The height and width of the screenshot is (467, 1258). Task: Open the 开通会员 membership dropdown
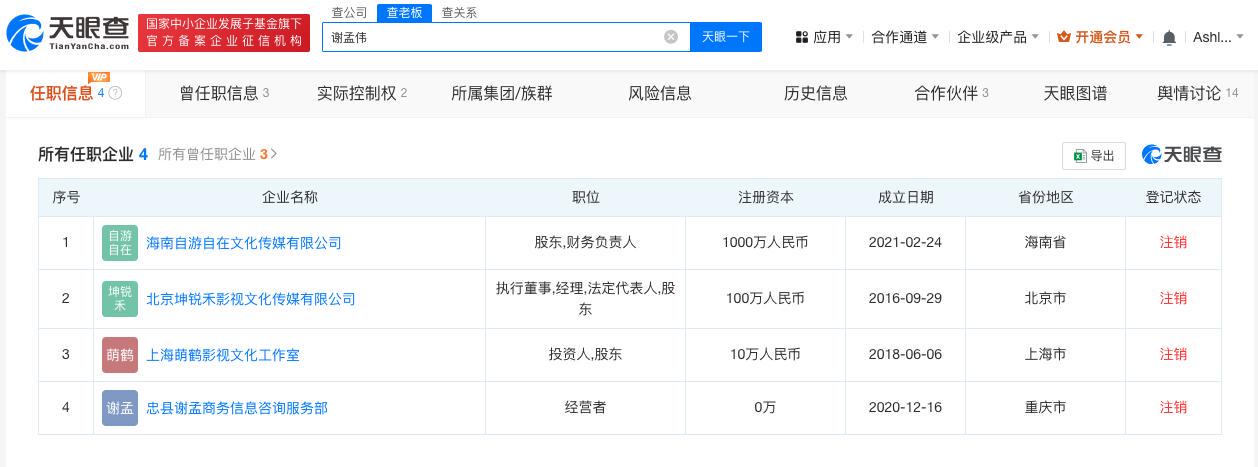coord(1100,37)
